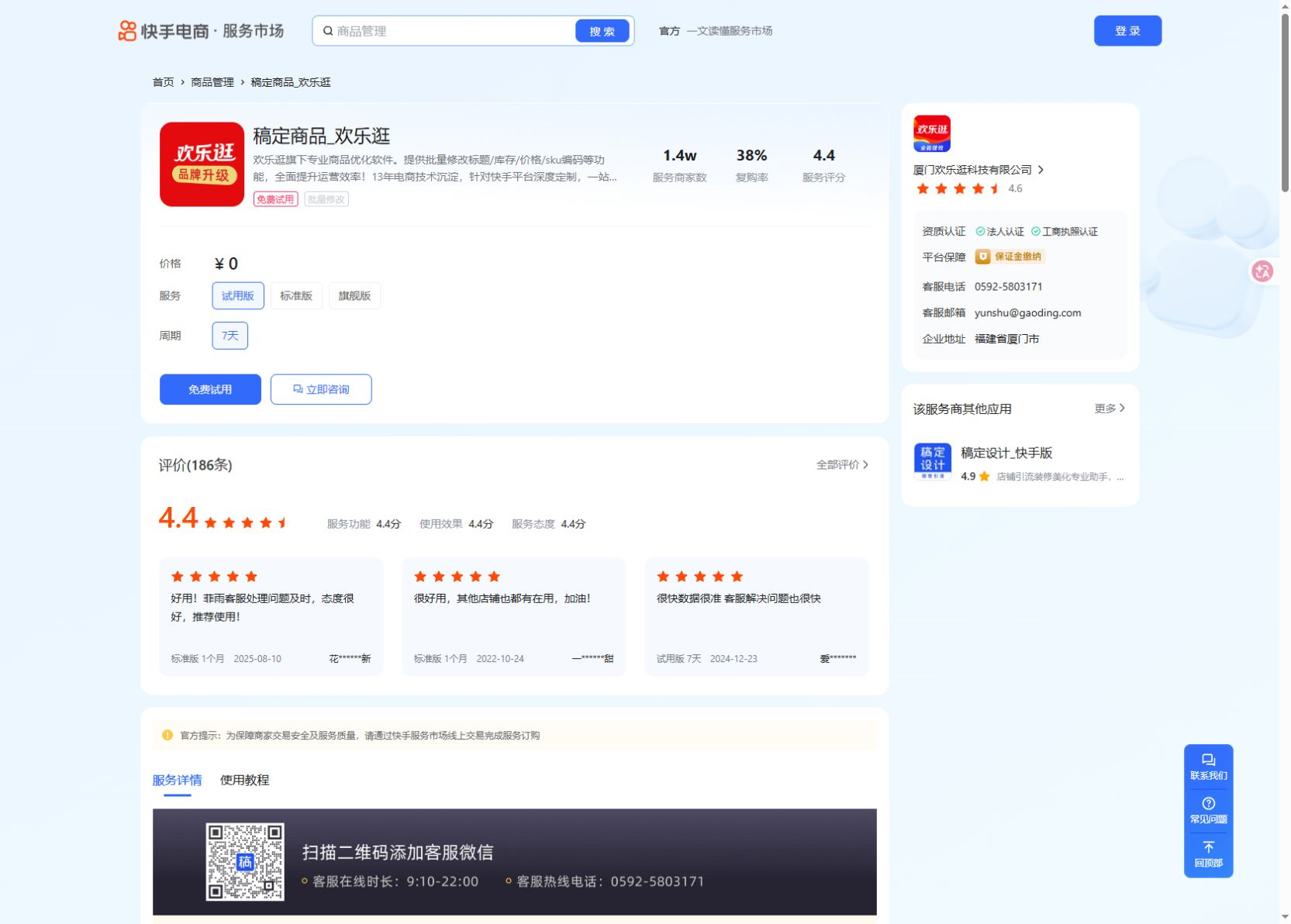Go to 商品管理 in breadcrumb
The image size is (1291, 924).
point(212,82)
